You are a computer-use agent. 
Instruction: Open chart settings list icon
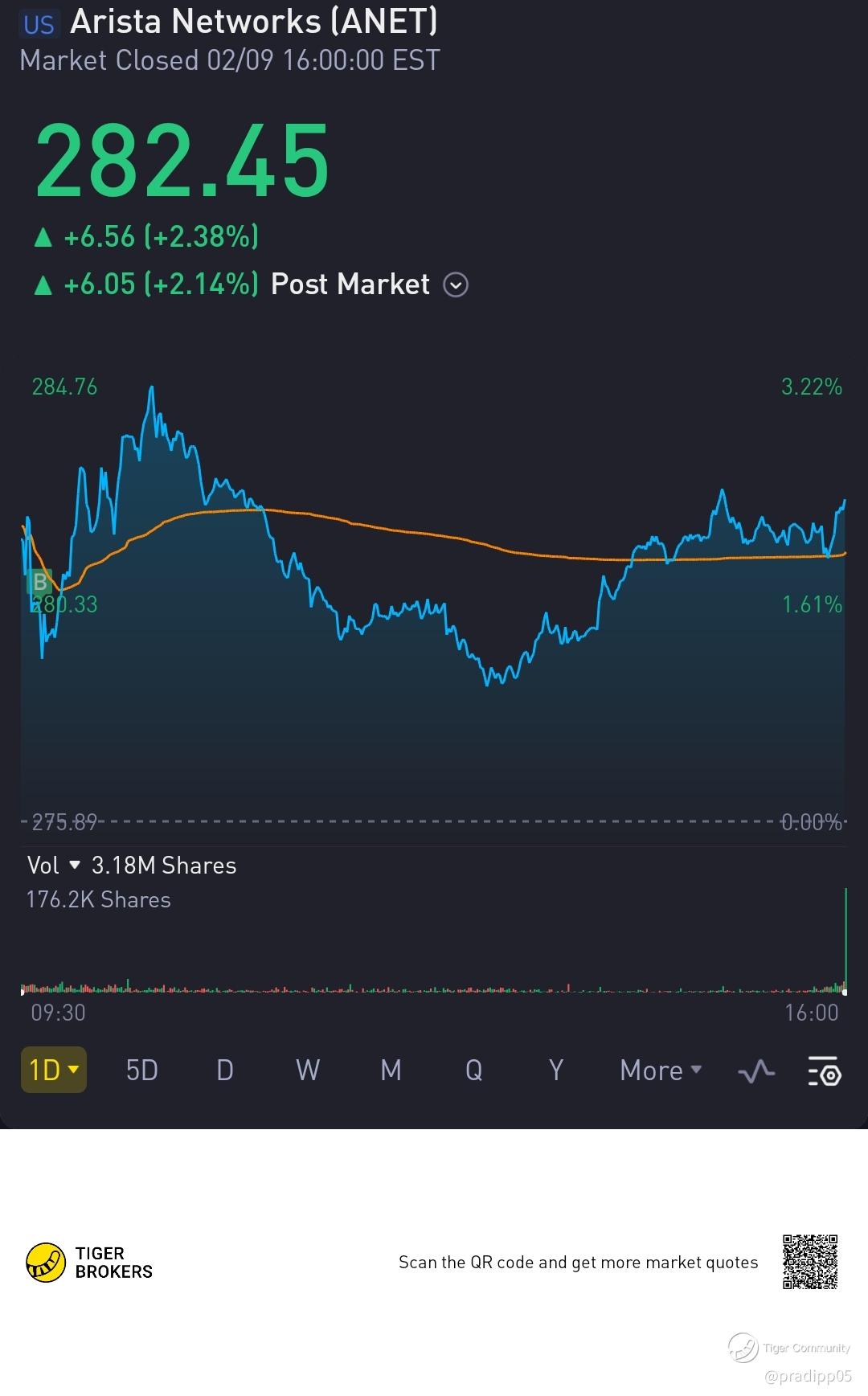824,1071
